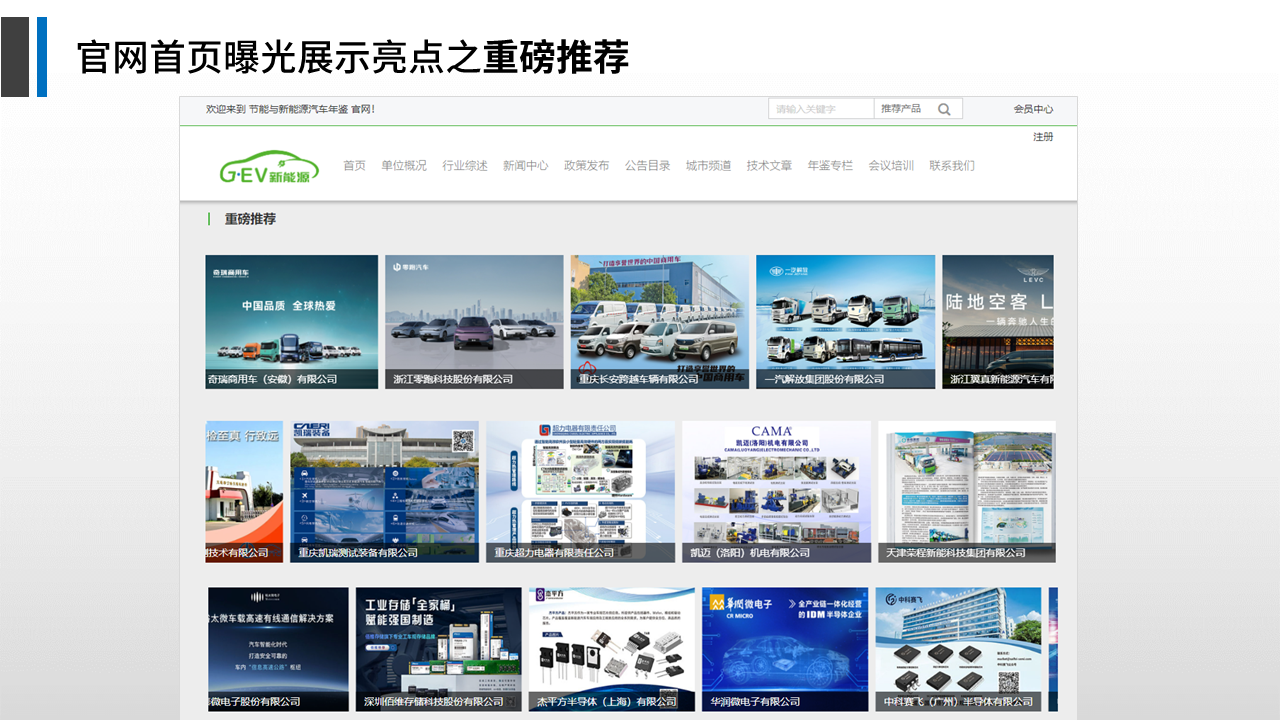Screen dimensions: 1280x720
Task: Open the 华润微电子有限公司 card
Action: (x=785, y=649)
